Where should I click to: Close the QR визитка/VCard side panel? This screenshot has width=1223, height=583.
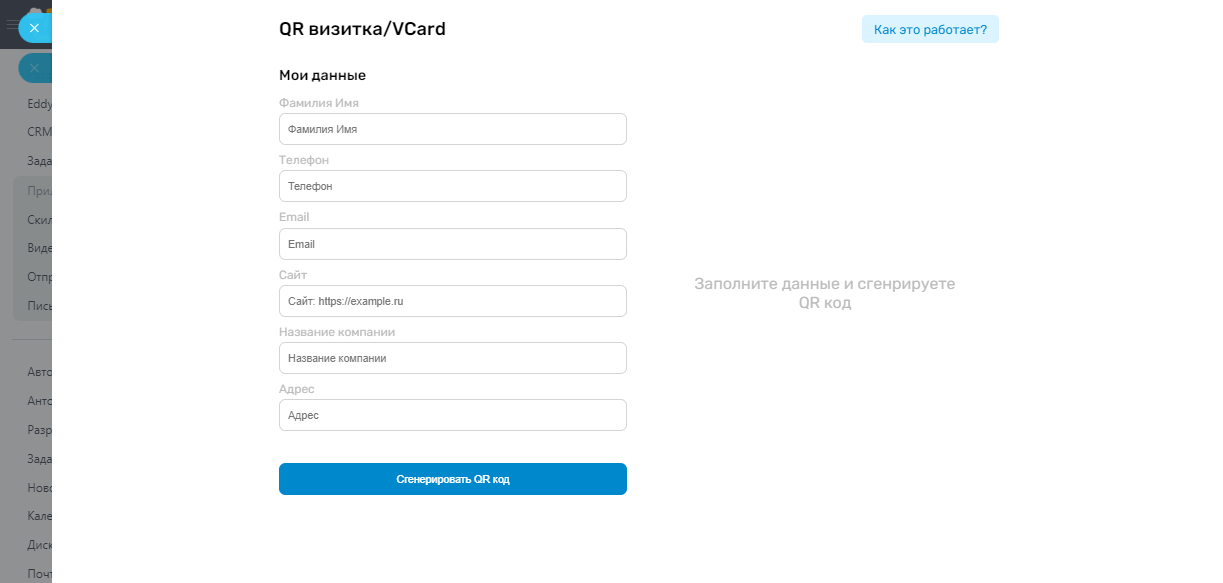[x=34, y=28]
